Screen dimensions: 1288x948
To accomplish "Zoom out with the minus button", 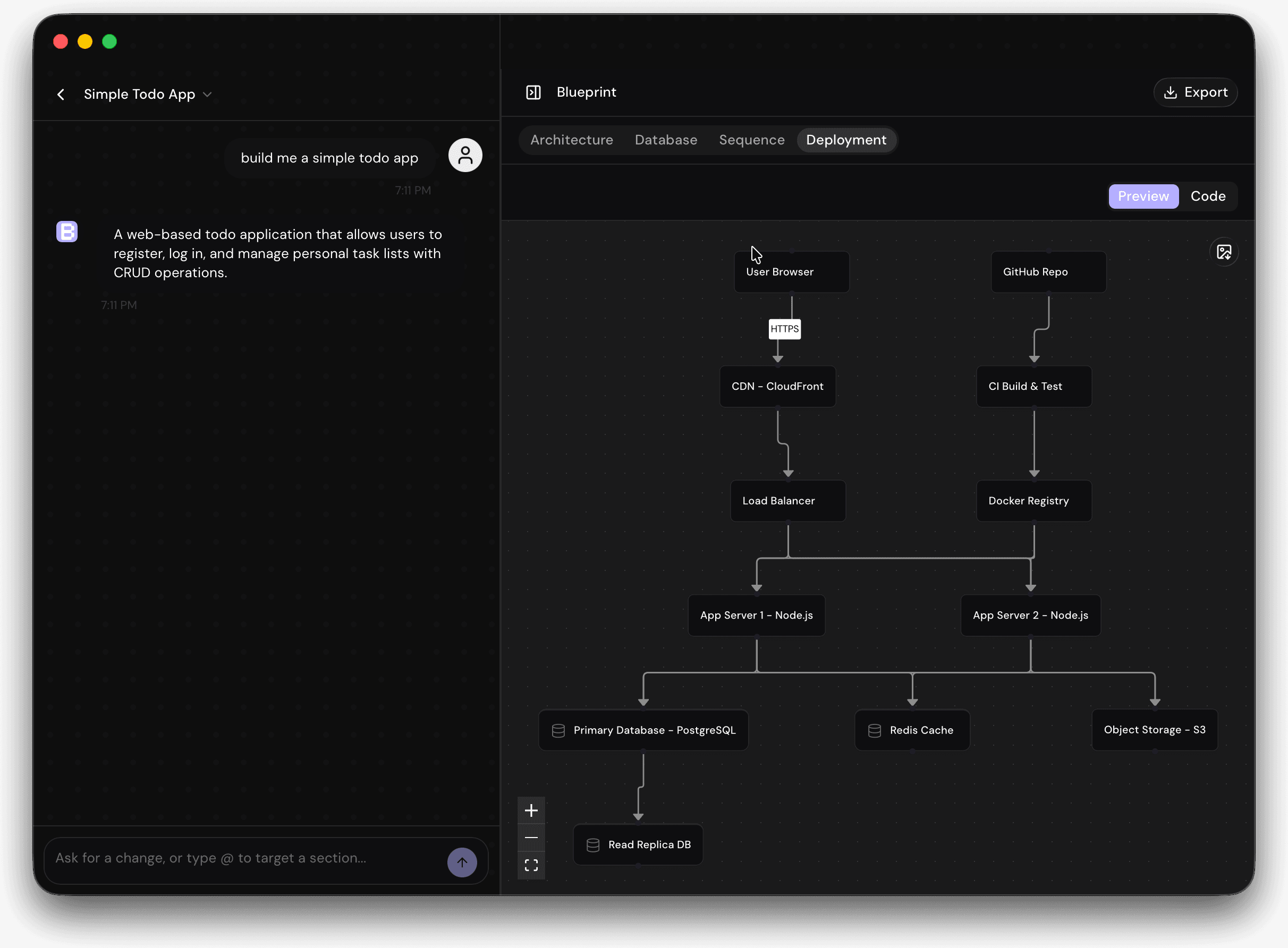I will point(531,838).
